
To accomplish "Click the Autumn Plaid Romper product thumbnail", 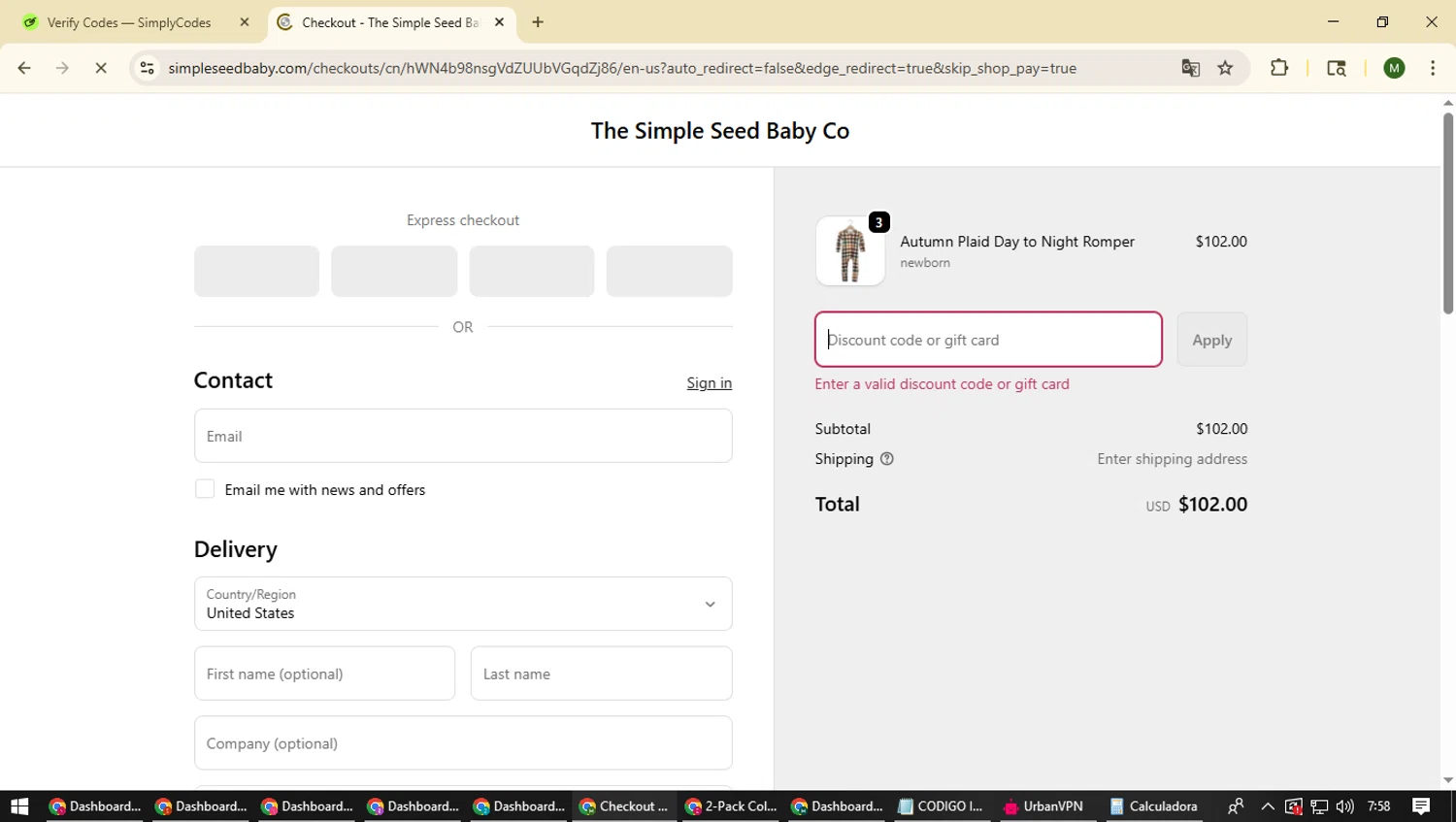I will 850,251.
